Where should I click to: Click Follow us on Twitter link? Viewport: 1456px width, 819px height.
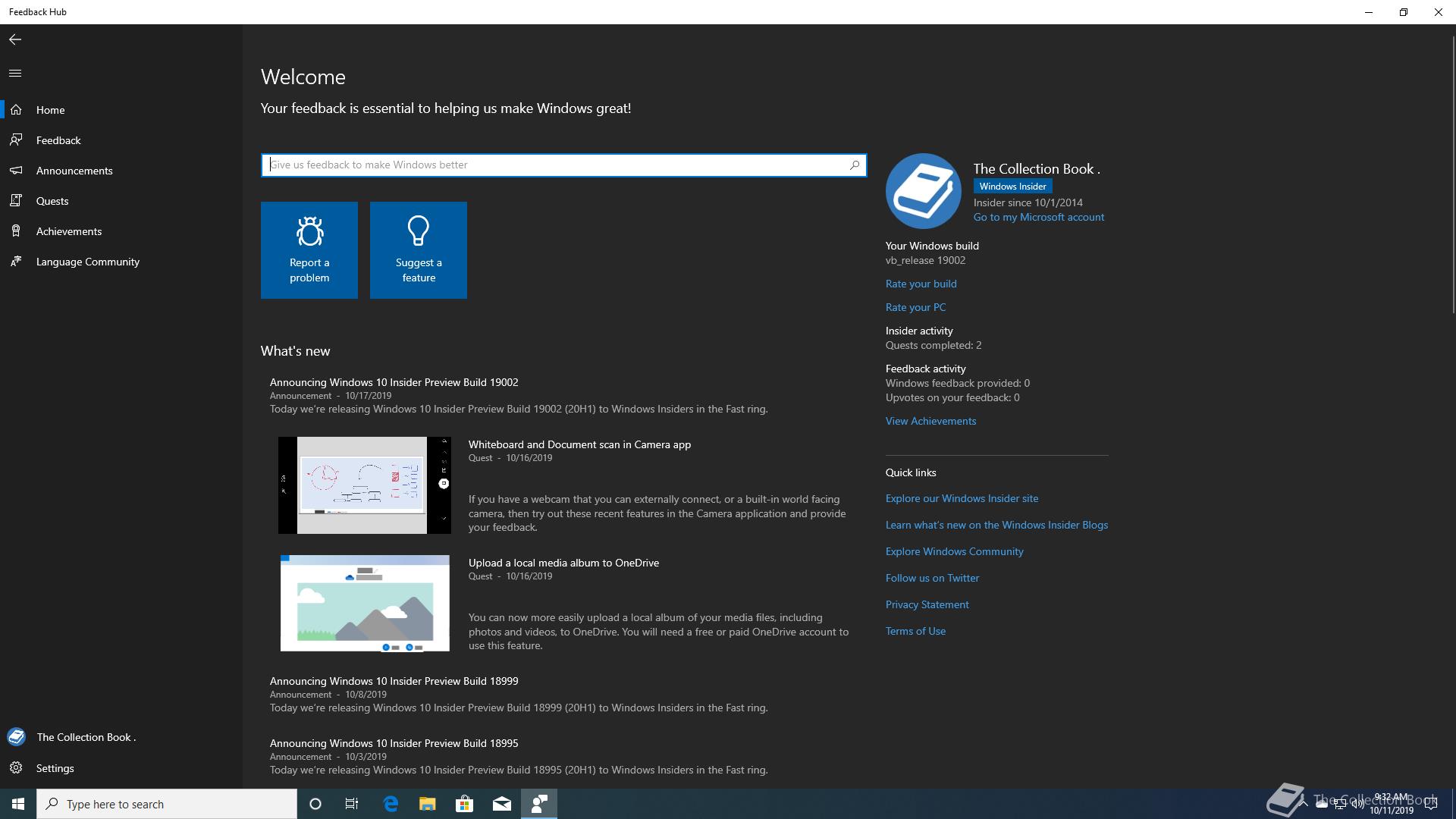click(x=932, y=578)
